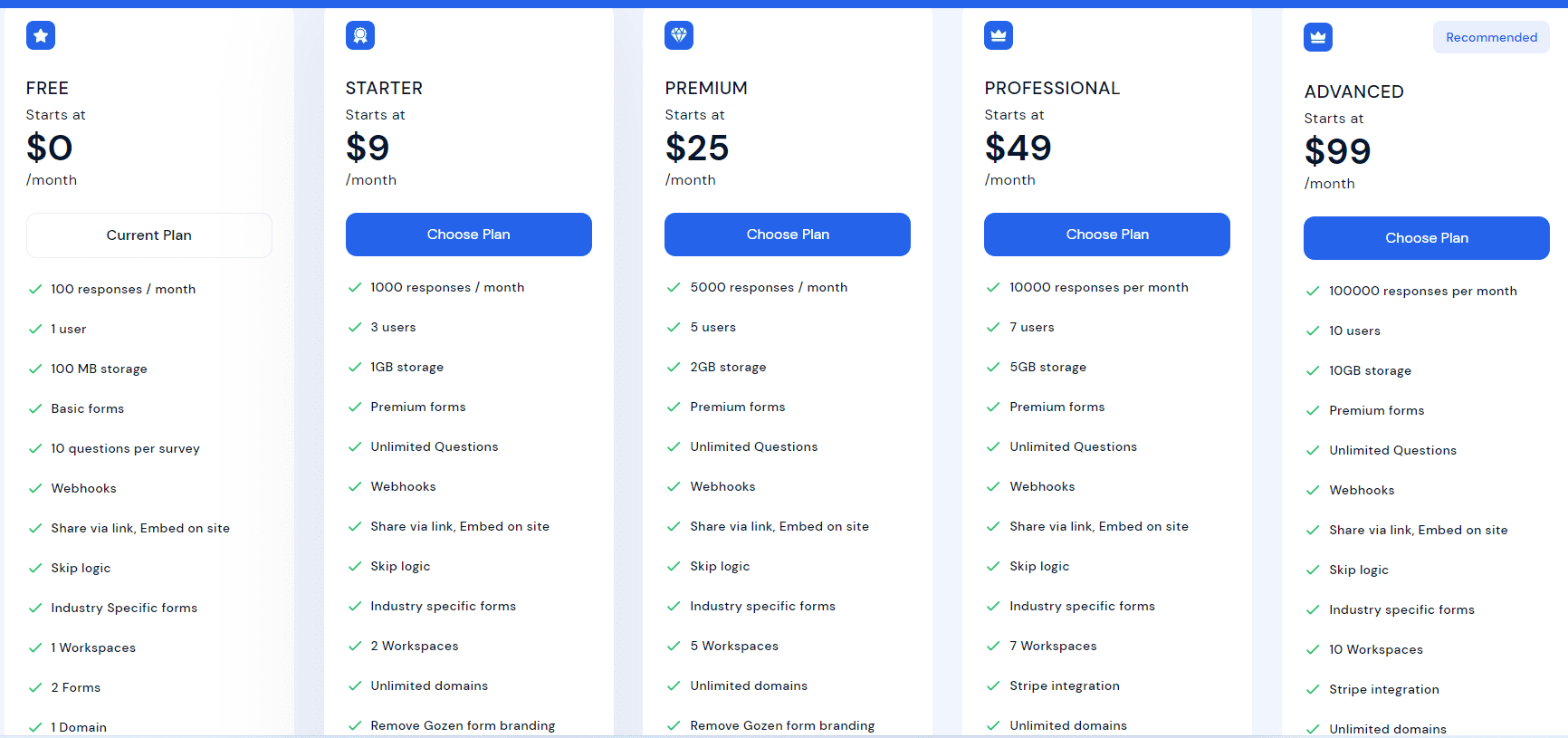Click the Recommended badge on Advanced plan
Viewport: 1568px width, 738px height.
(x=1491, y=37)
